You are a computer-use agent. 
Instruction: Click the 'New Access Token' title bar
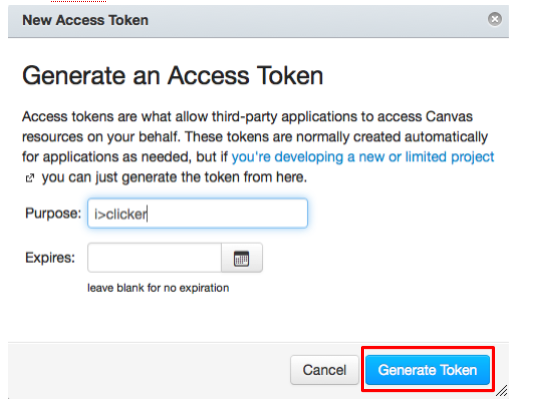(258, 21)
